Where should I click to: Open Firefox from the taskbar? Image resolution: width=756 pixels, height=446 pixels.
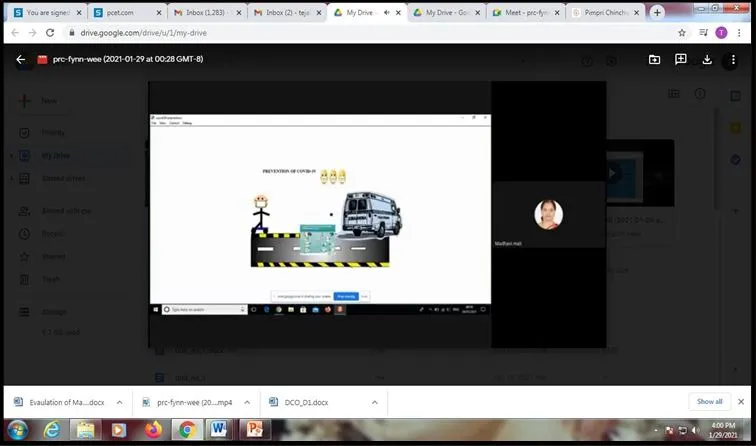pyautogui.click(x=153, y=430)
